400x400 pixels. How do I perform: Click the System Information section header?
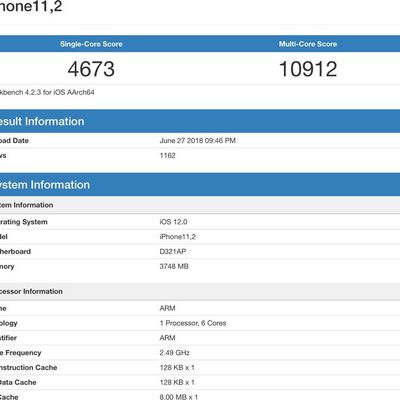click(200, 184)
